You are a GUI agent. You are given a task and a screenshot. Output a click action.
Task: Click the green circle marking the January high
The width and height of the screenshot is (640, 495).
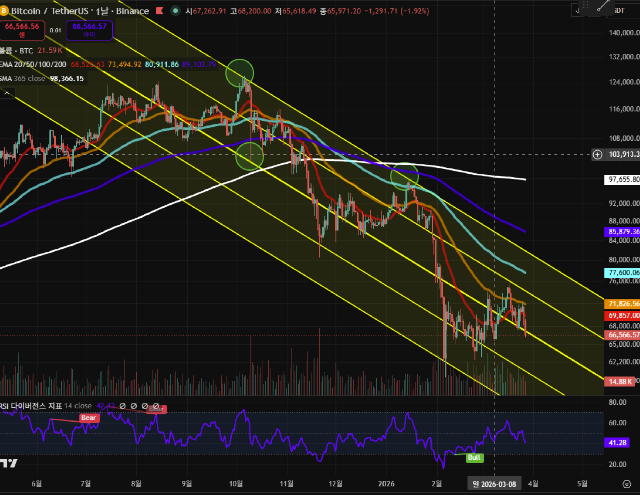pyautogui.click(x=404, y=177)
